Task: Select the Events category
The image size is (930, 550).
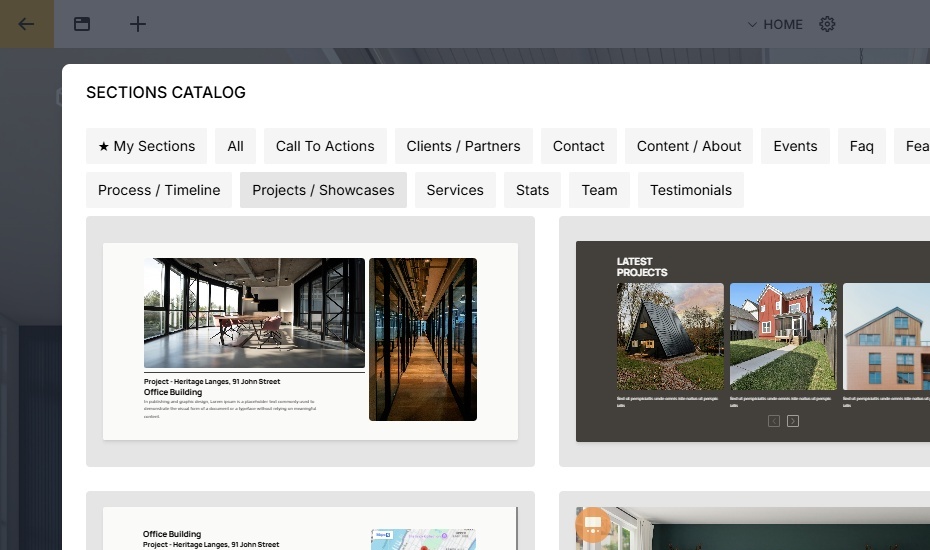Action: pyautogui.click(x=795, y=146)
